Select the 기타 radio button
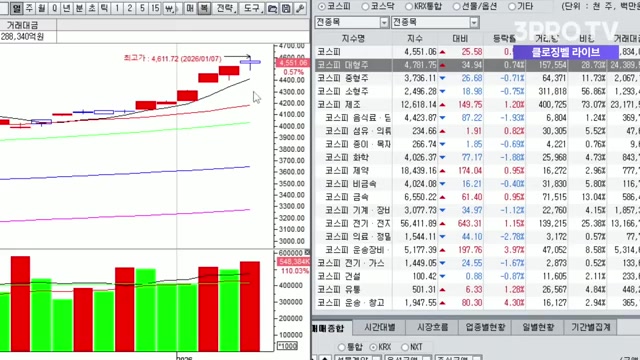The width and height of the screenshot is (640, 360). (x=512, y=7)
